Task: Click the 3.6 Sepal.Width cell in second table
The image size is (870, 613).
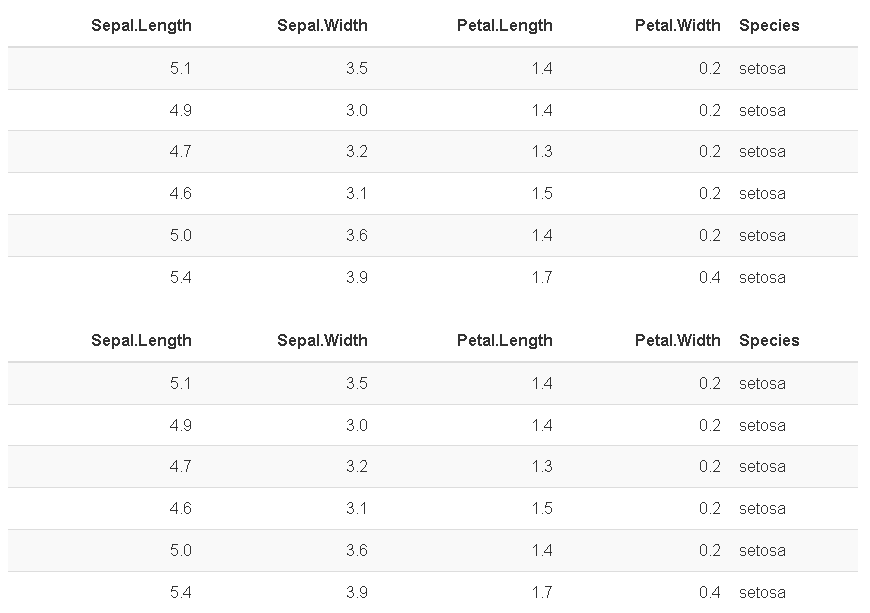Action: [357, 550]
